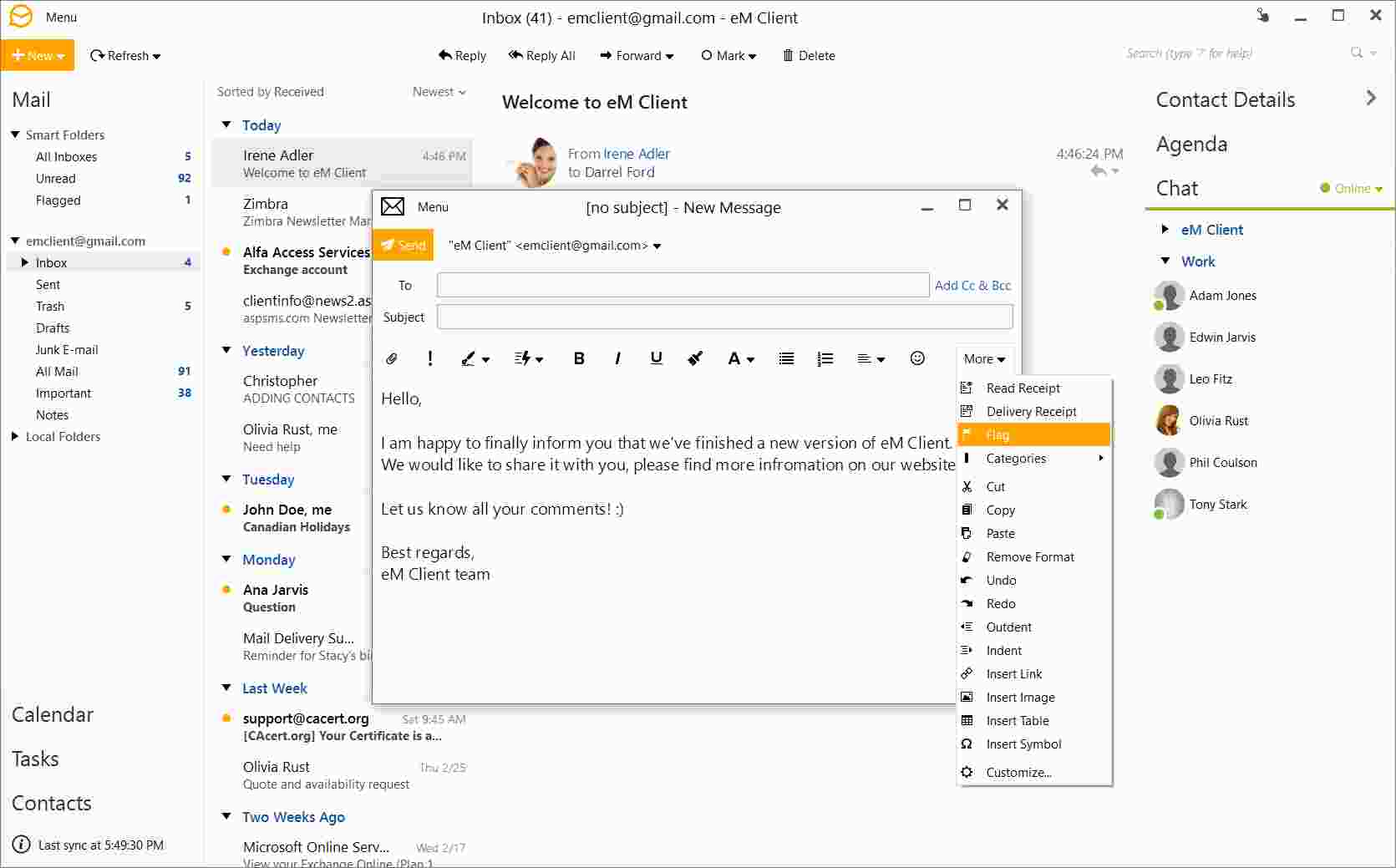Insert a bulleted list

[786, 358]
